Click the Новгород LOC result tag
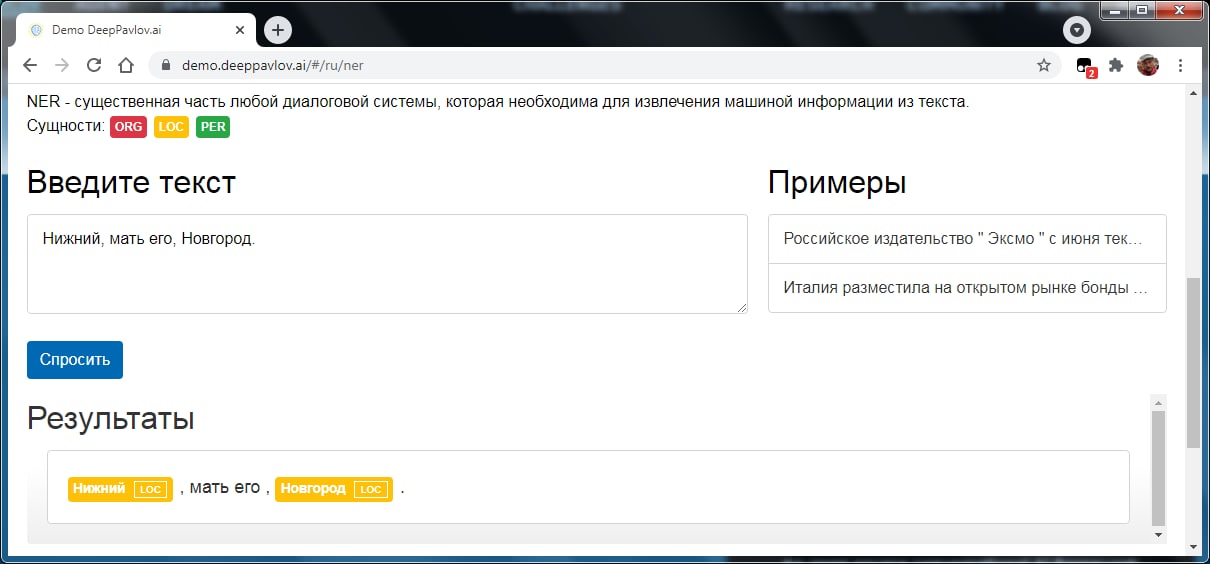Viewport: 1210px width, 564px height. (334, 489)
